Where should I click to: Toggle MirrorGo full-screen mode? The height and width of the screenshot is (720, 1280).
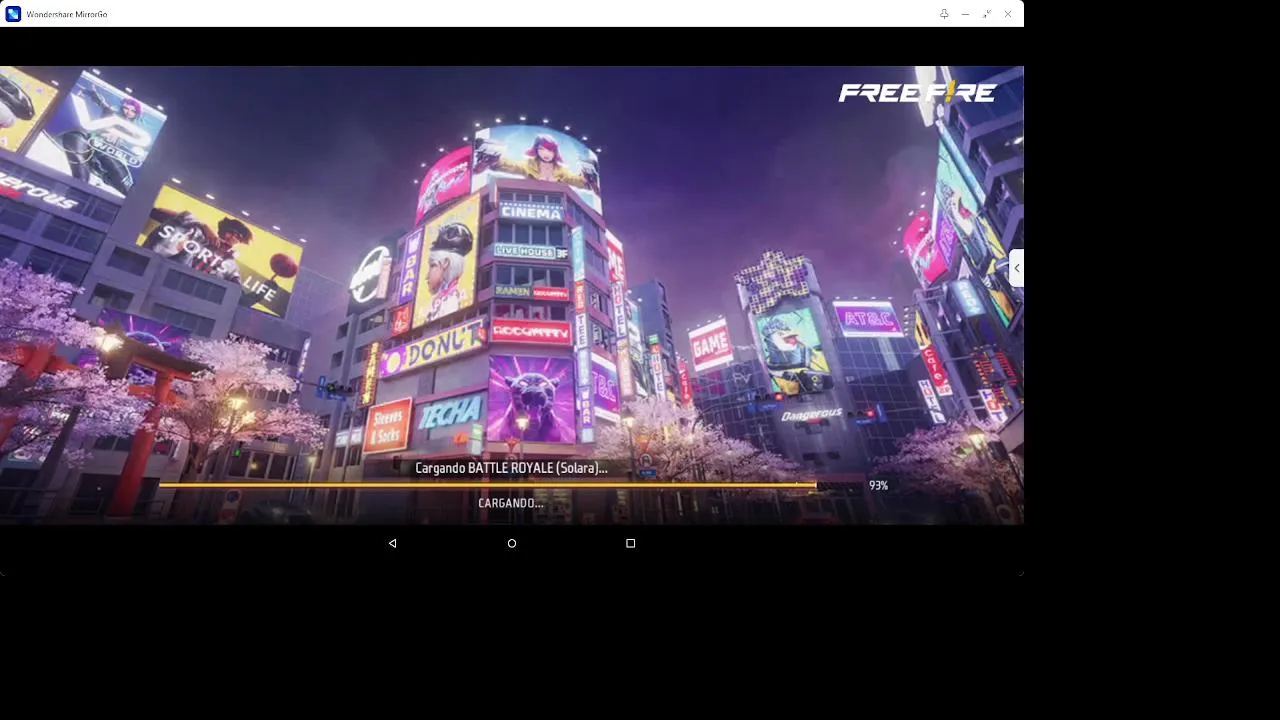[987, 14]
